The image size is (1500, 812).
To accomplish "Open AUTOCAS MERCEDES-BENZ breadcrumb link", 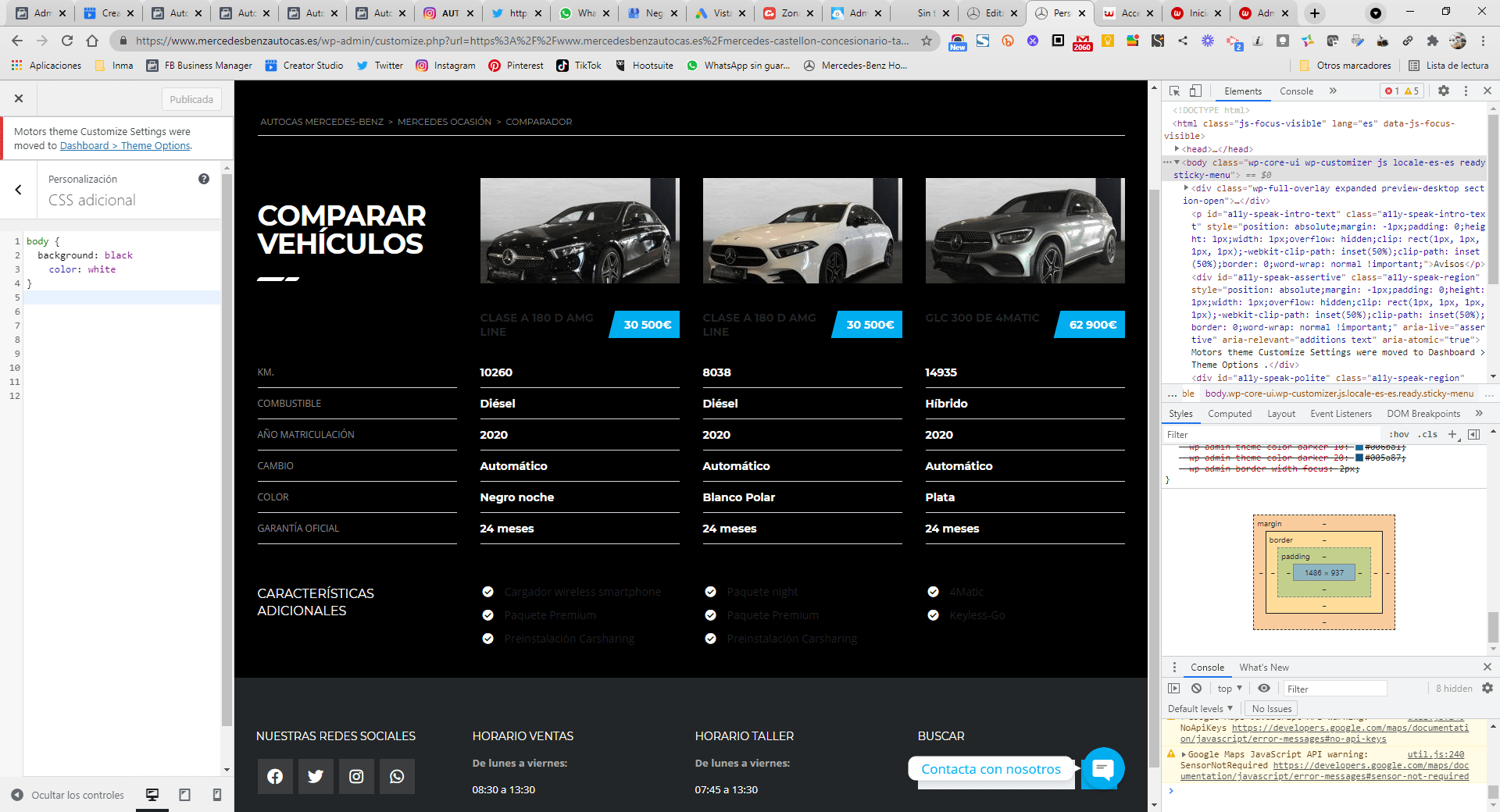I will (322, 122).
